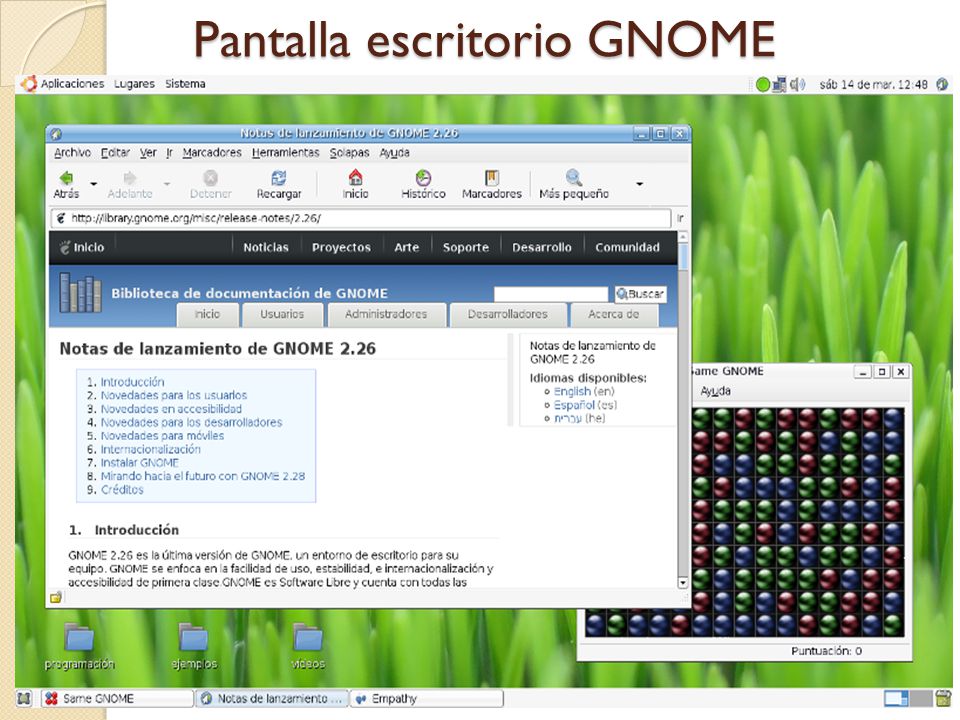Select the Usuarios tab
The height and width of the screenshot is (720, 960).
[x=282, y=315]
